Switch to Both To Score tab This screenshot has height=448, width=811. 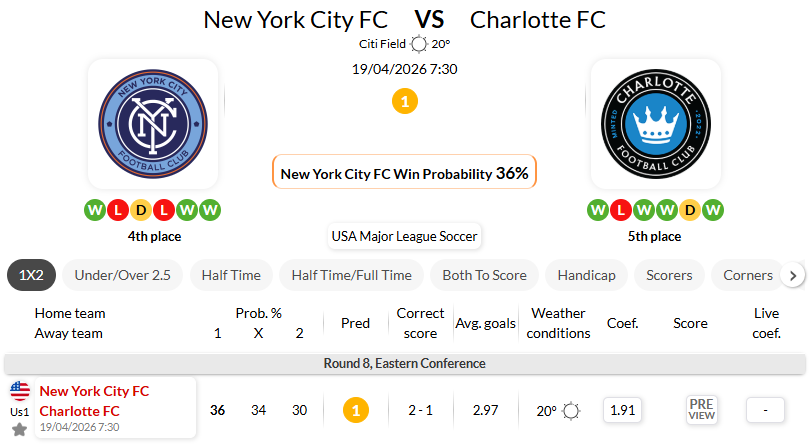484,275
